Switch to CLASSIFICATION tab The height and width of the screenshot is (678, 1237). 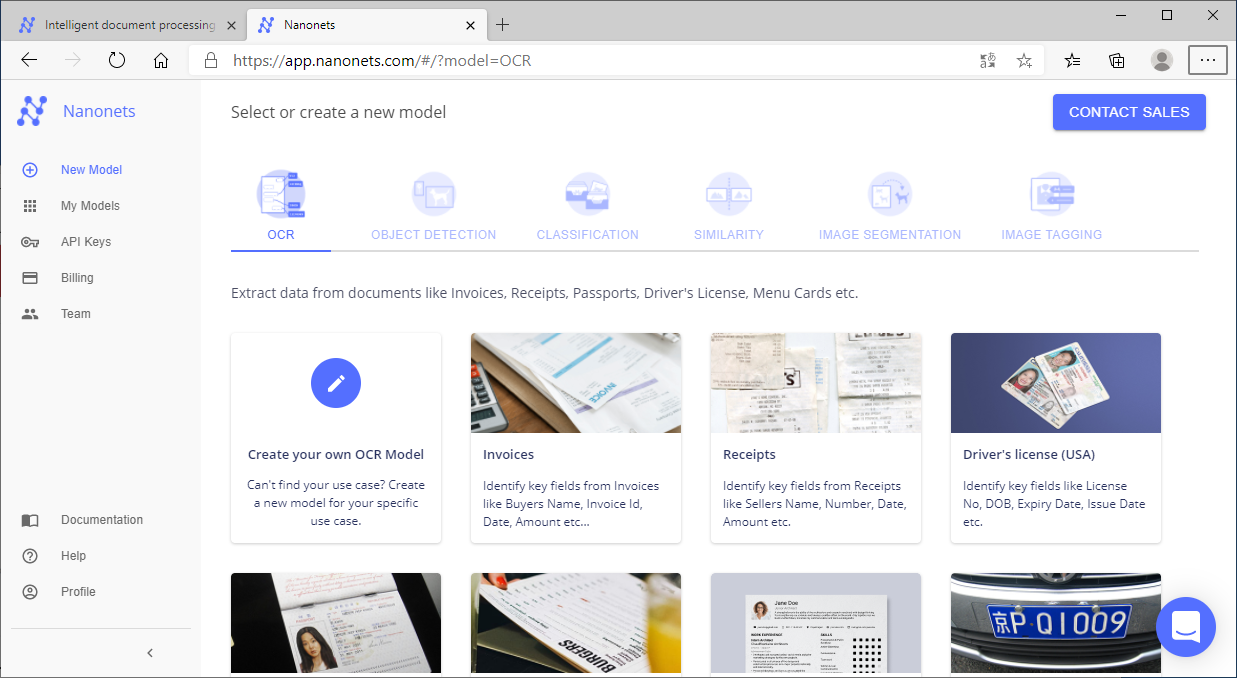tap(588, 235)
